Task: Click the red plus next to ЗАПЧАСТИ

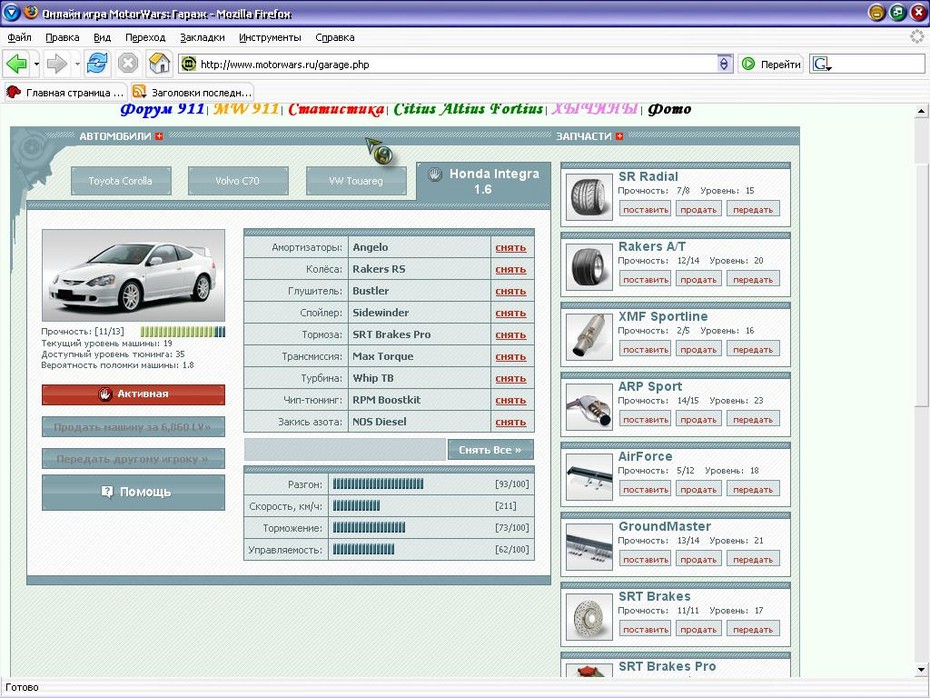Action: point(620,136)
